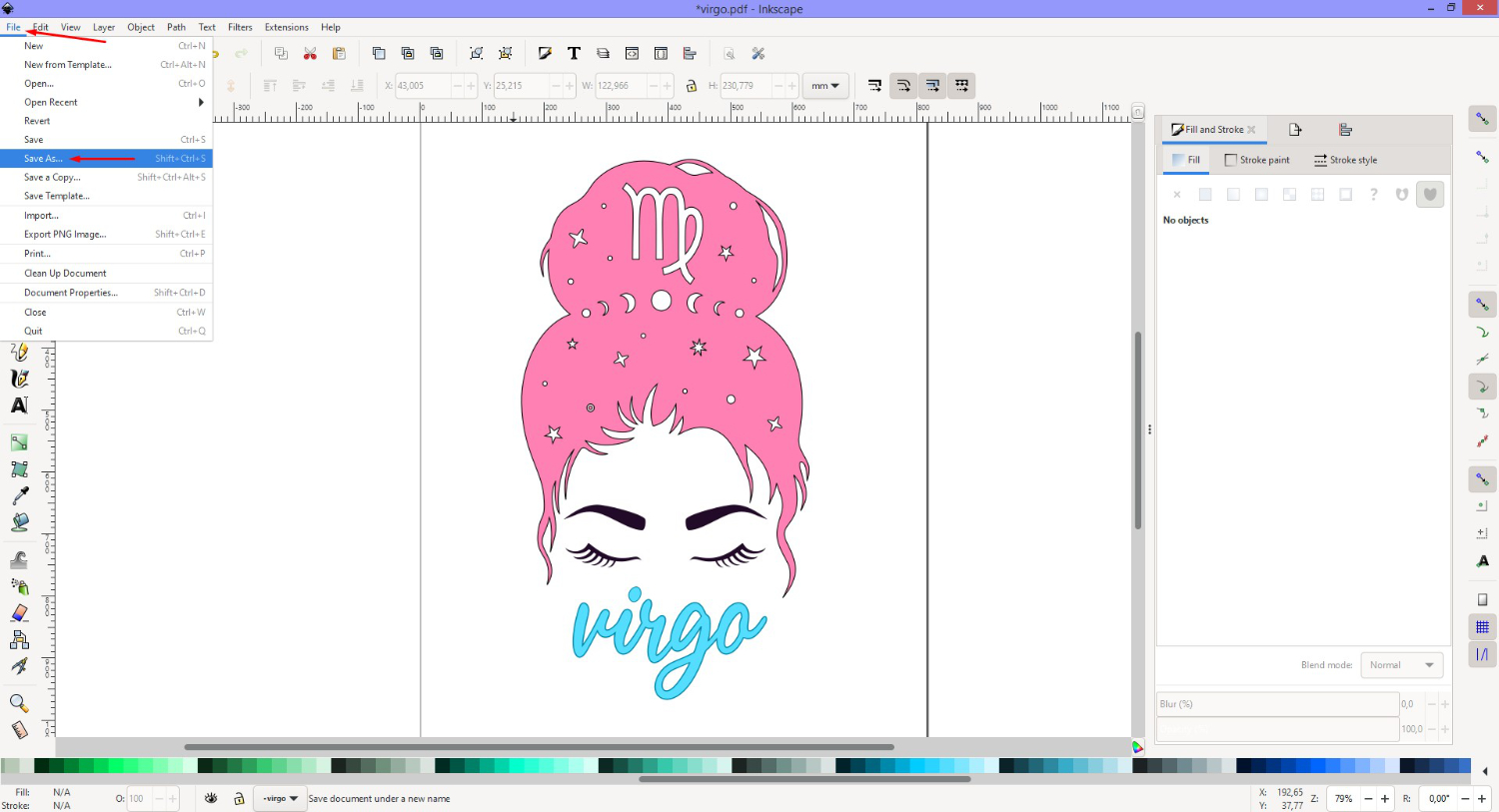The image size is (1499, 812).
Task: Toggle move patterns with objects
Action: pos(961,86)
